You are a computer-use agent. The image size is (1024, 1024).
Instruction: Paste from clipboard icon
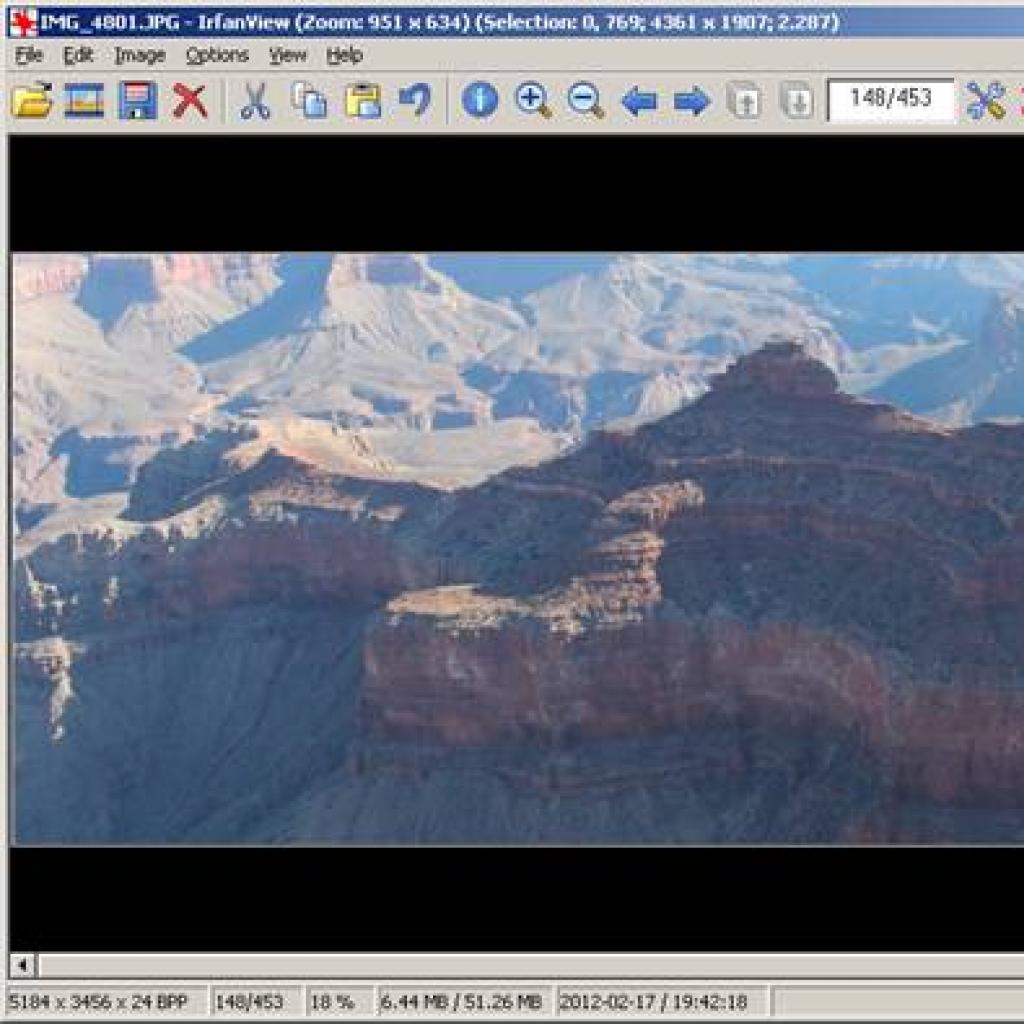click(363, 101)
